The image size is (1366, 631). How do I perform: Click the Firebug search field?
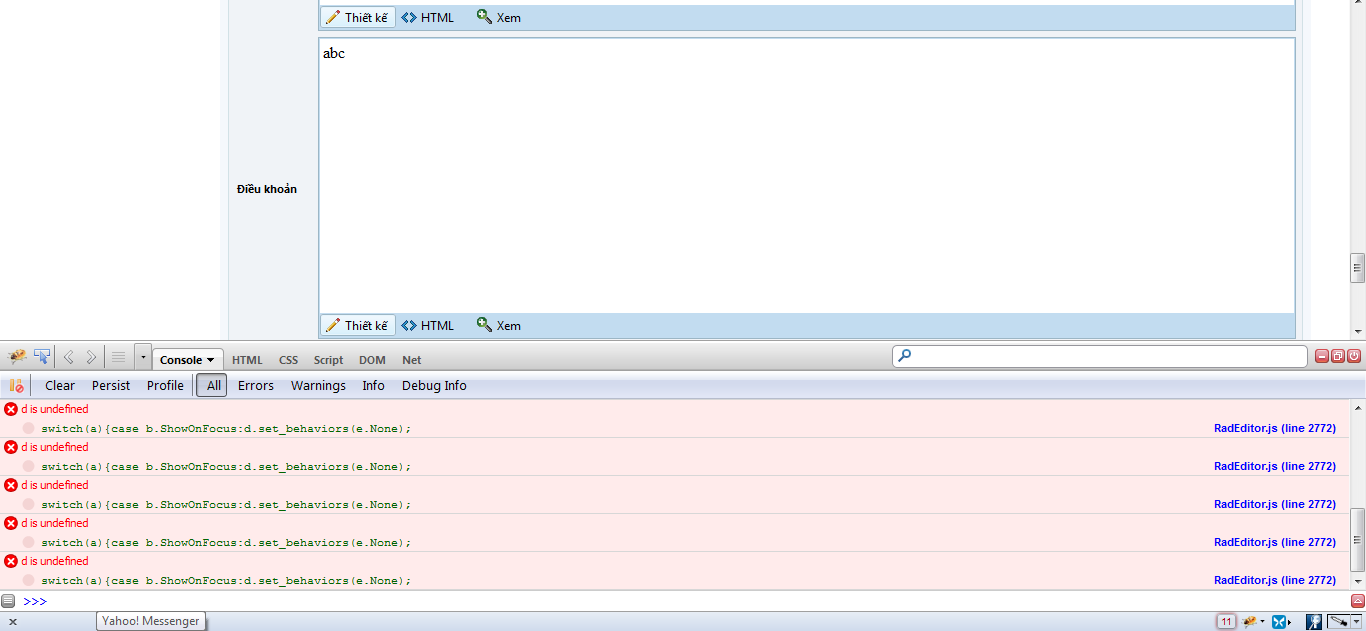(1100, 356)
